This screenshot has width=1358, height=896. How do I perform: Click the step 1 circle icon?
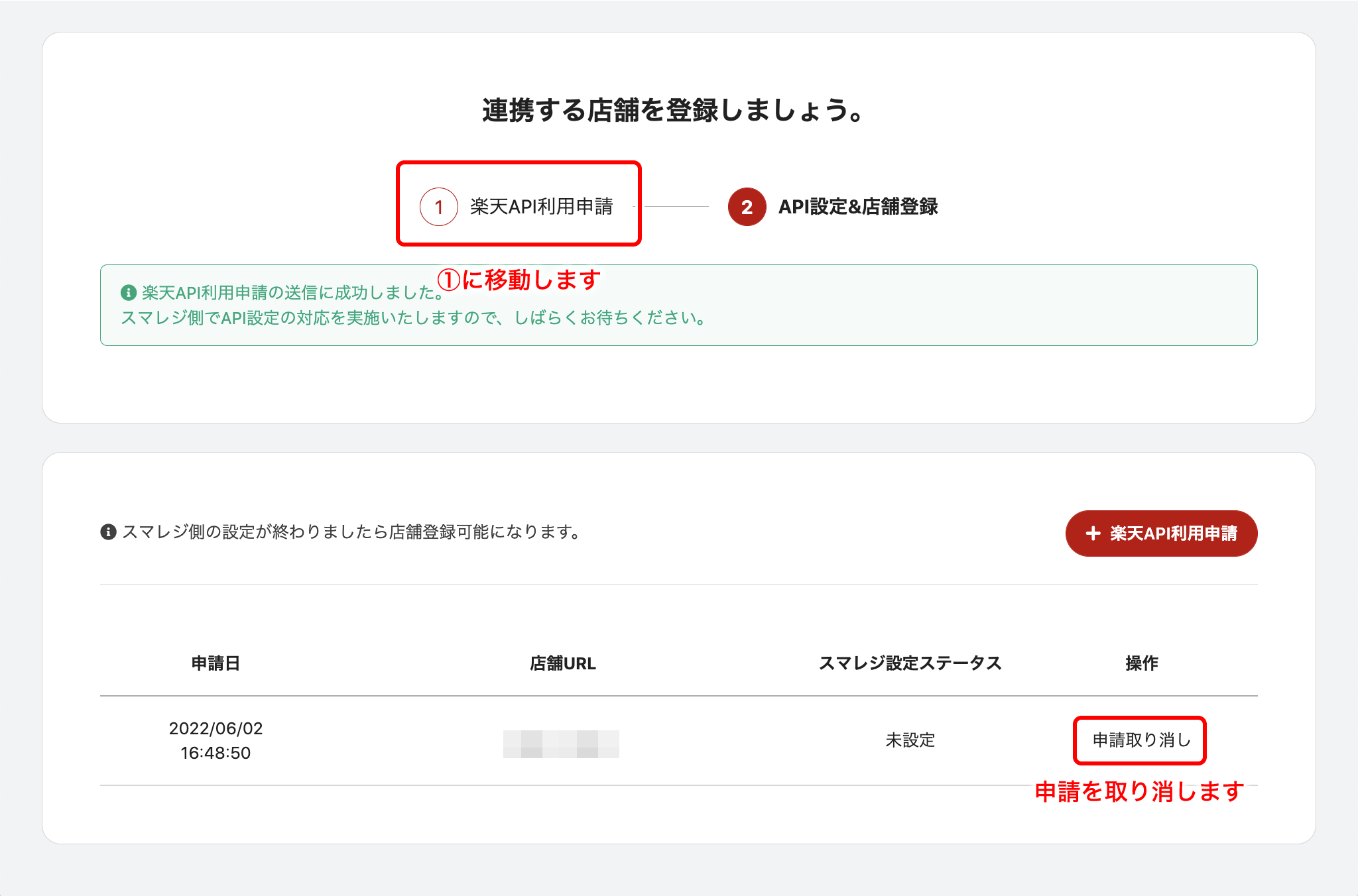coord(438,207)
